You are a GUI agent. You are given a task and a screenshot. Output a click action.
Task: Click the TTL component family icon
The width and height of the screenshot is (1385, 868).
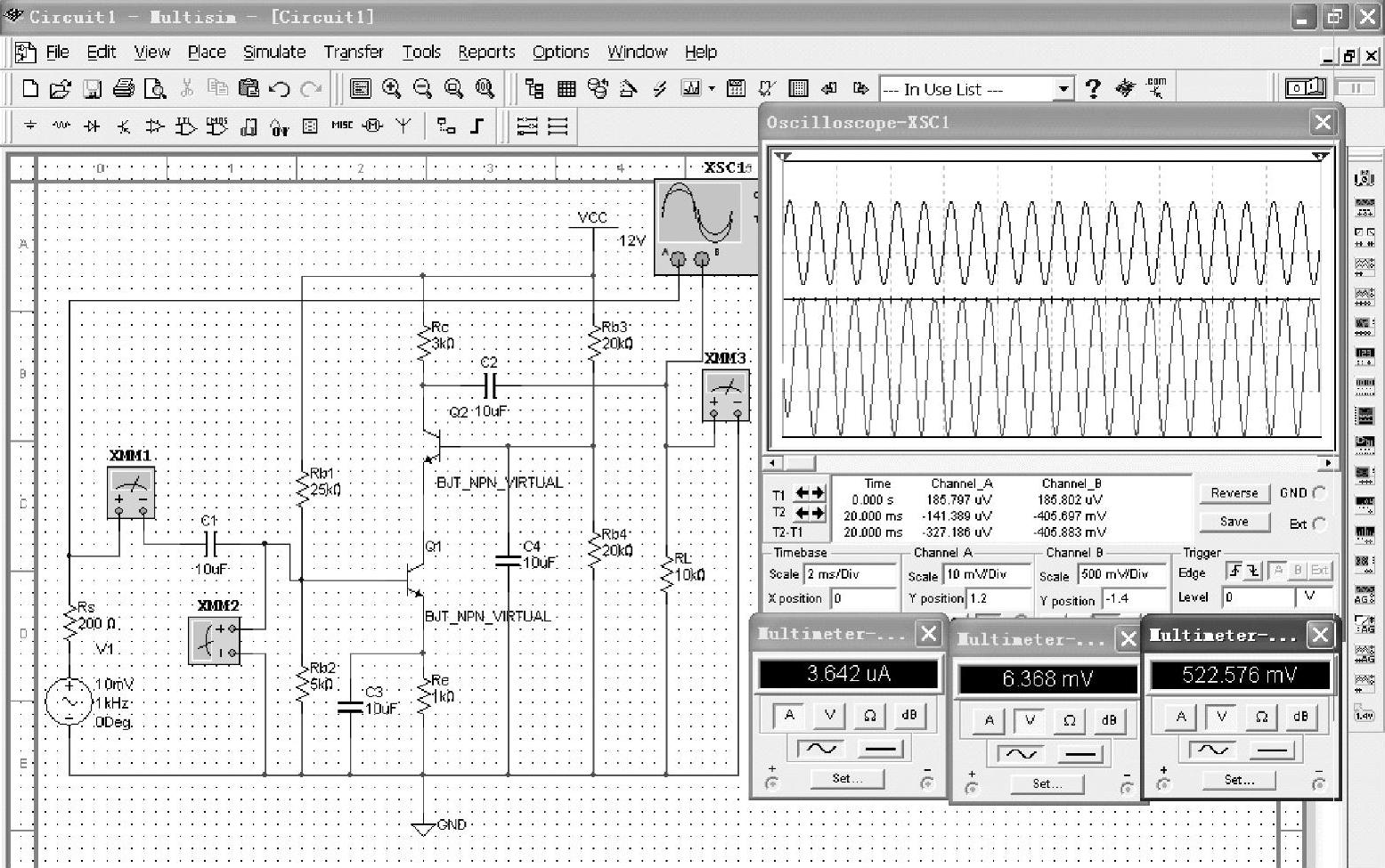click(185, 126)
